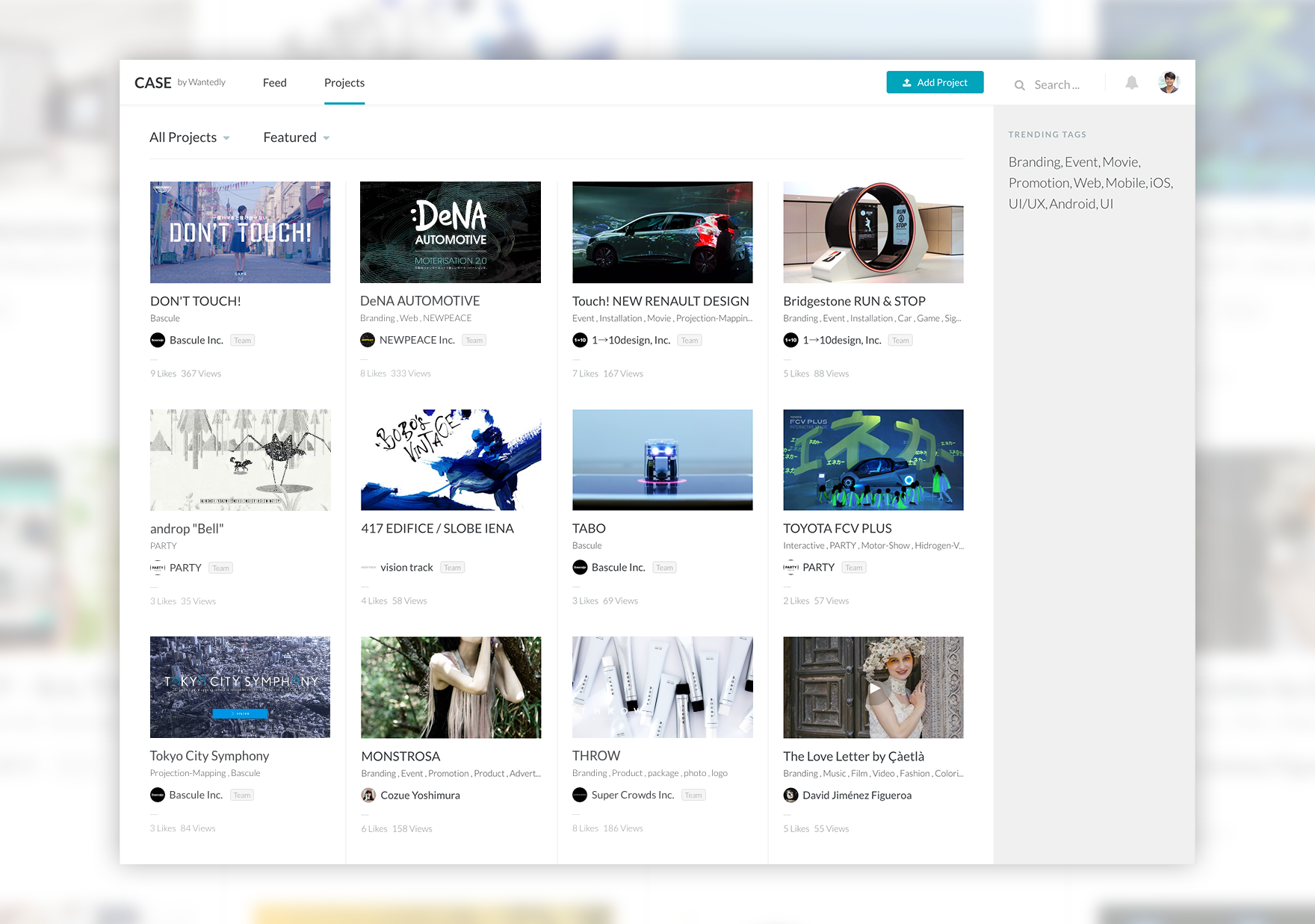Click the CASE by Wantedly logo

(180, 83)
